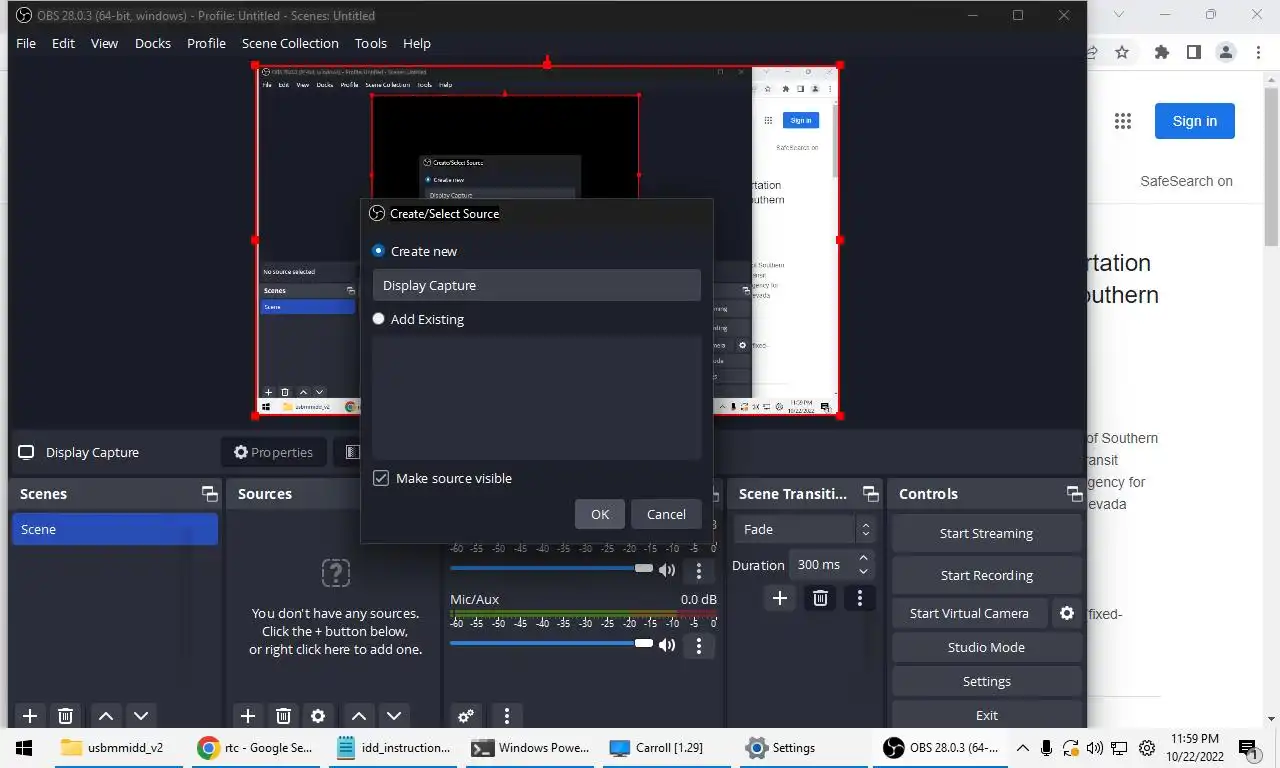Select the Scene item in Scenes list
The width and height of the screenshot is (1280, 768).
coord(115,529)
